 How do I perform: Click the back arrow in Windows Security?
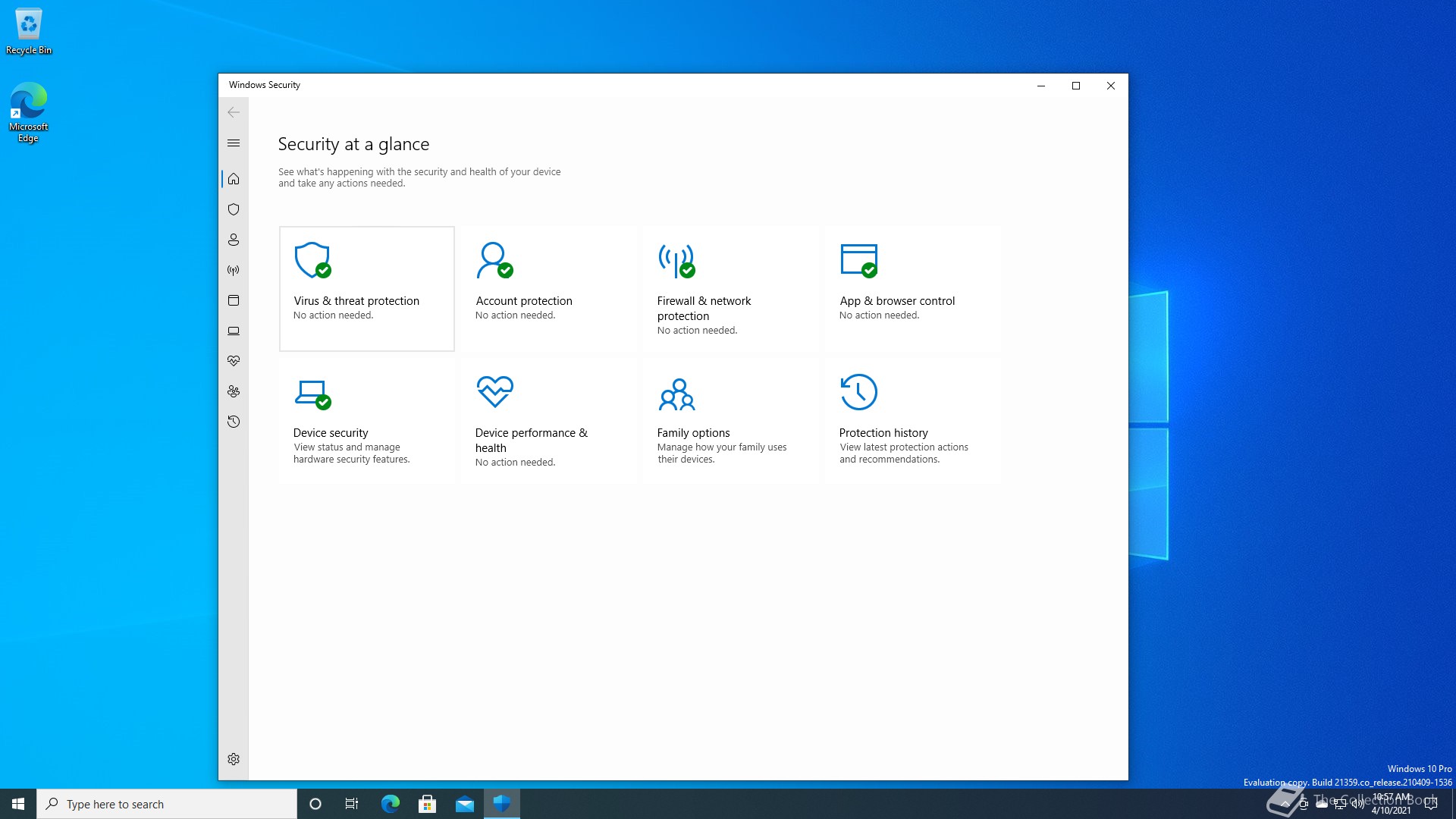coord(234,112)
